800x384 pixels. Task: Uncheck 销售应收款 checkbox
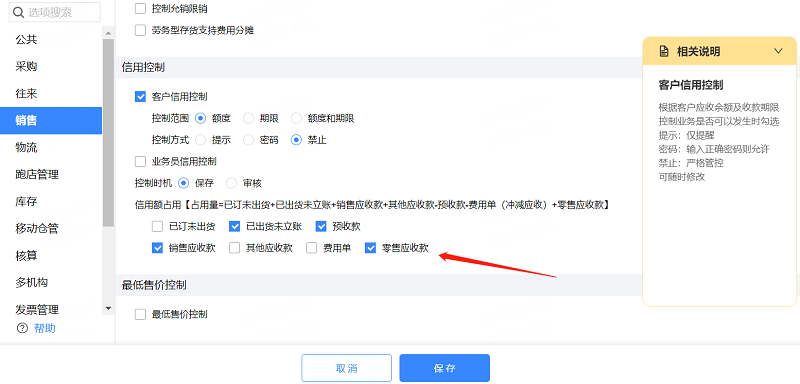pos(157,248)
